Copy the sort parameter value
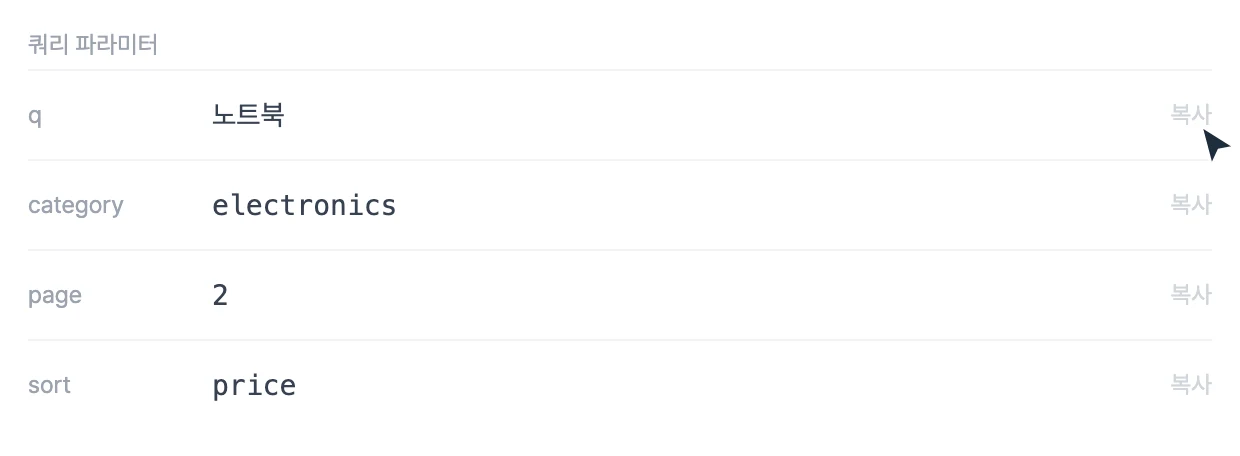Screen dimensions: 1240x456 coord(1191,385)
